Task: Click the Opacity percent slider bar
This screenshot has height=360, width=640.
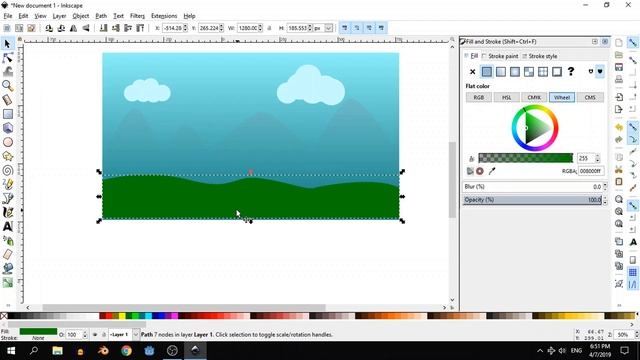Action: pyautogui.click(x=532, y=200)
